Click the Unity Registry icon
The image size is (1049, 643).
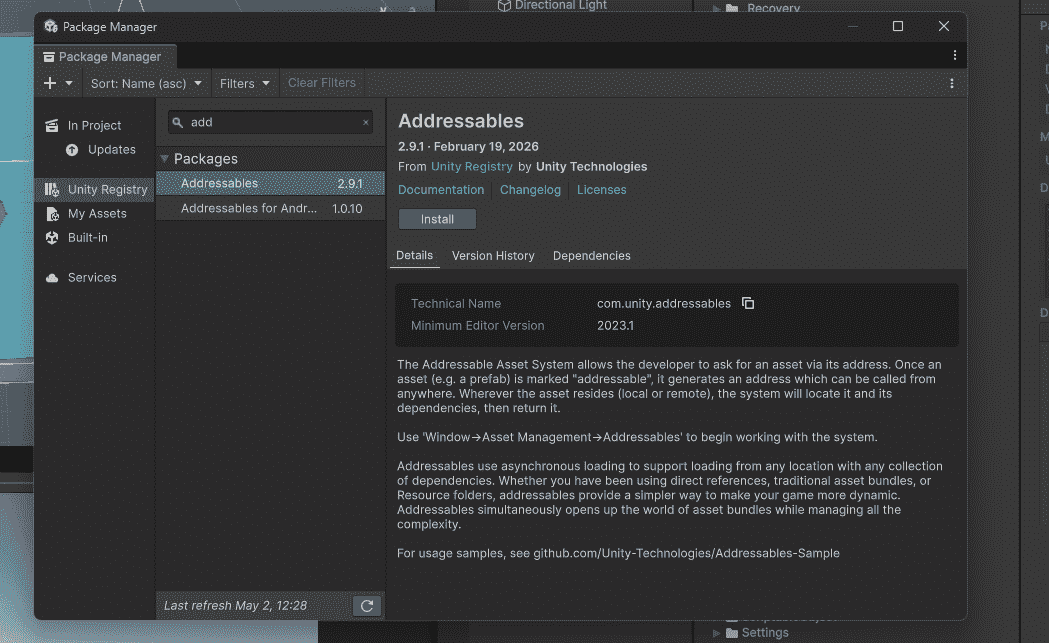pyautogui.click(x=52, y=189)
